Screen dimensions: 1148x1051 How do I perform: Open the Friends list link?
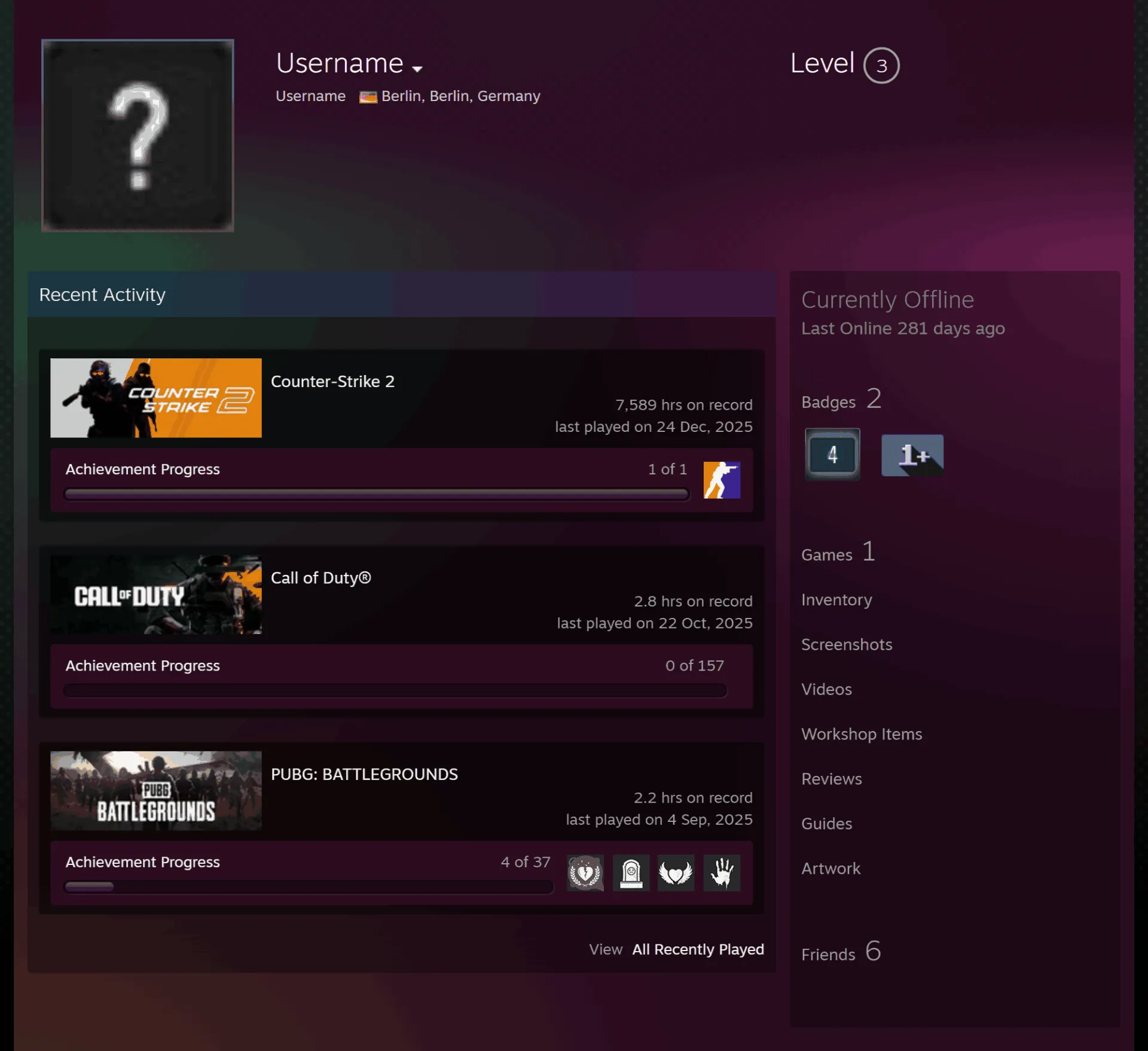click(841, 952)
